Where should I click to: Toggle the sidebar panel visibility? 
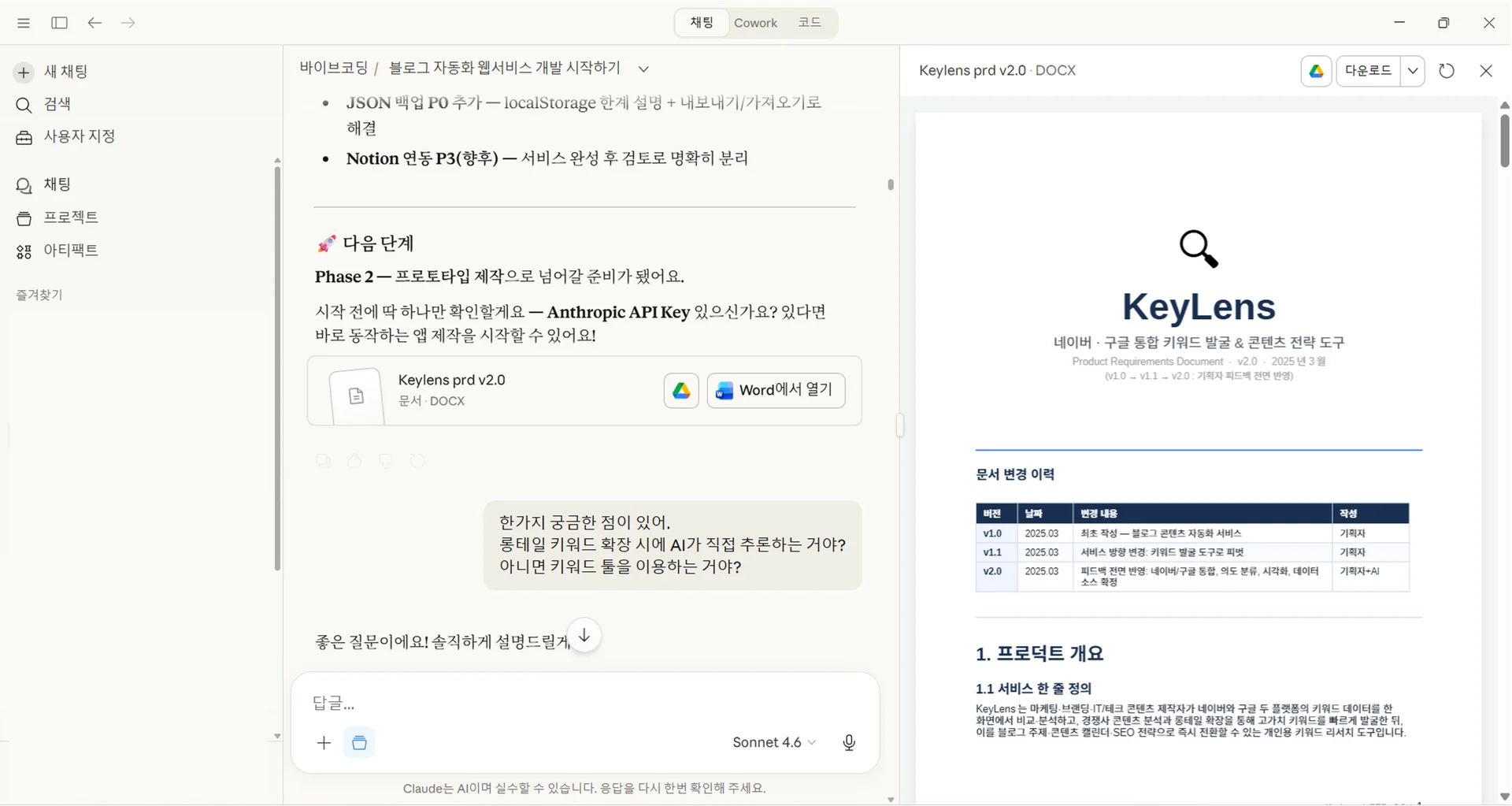pos(59,23)
